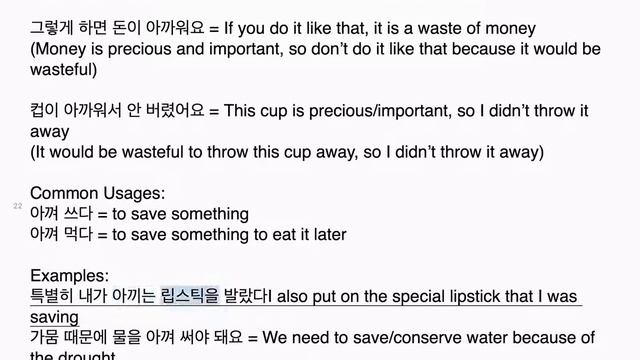Image resolution: width=640 pixels, height=360 pixels.
Task: Click the phrase to eat it later
Action: [x=300, y=235]
